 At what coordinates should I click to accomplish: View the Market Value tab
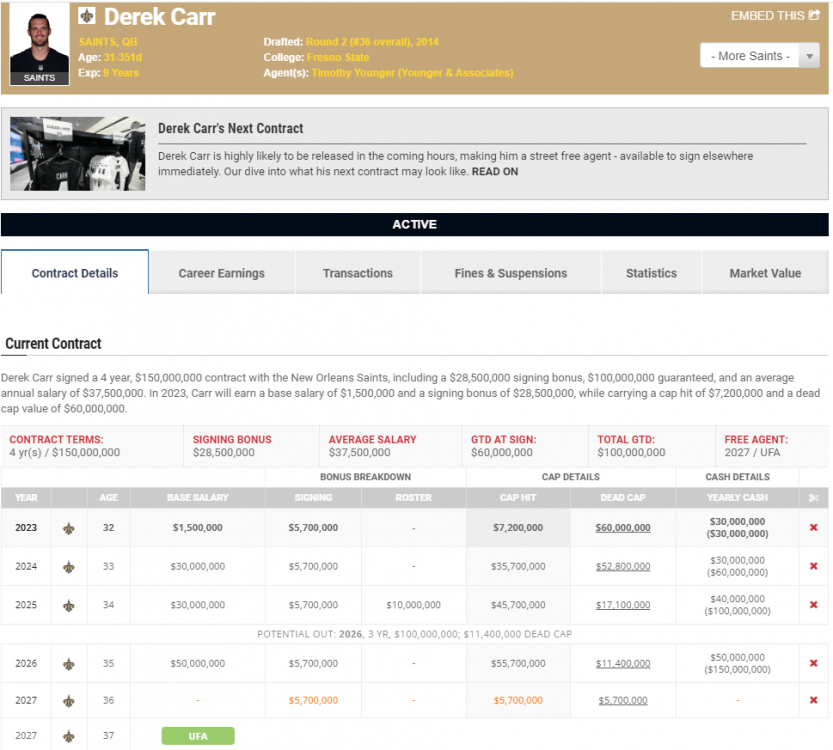click(765, 273)
